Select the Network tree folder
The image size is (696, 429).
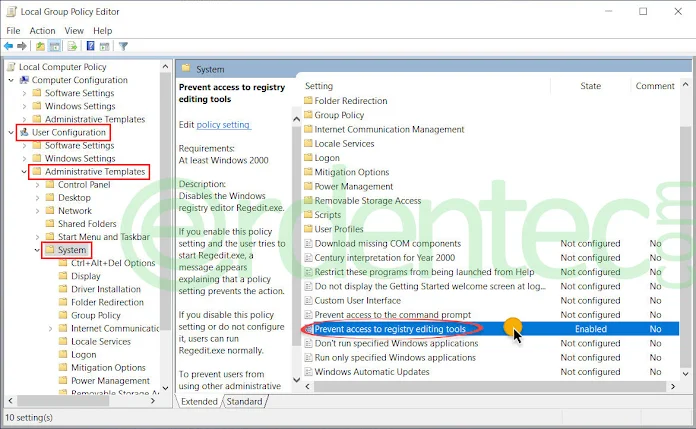(x=75, y=211)
